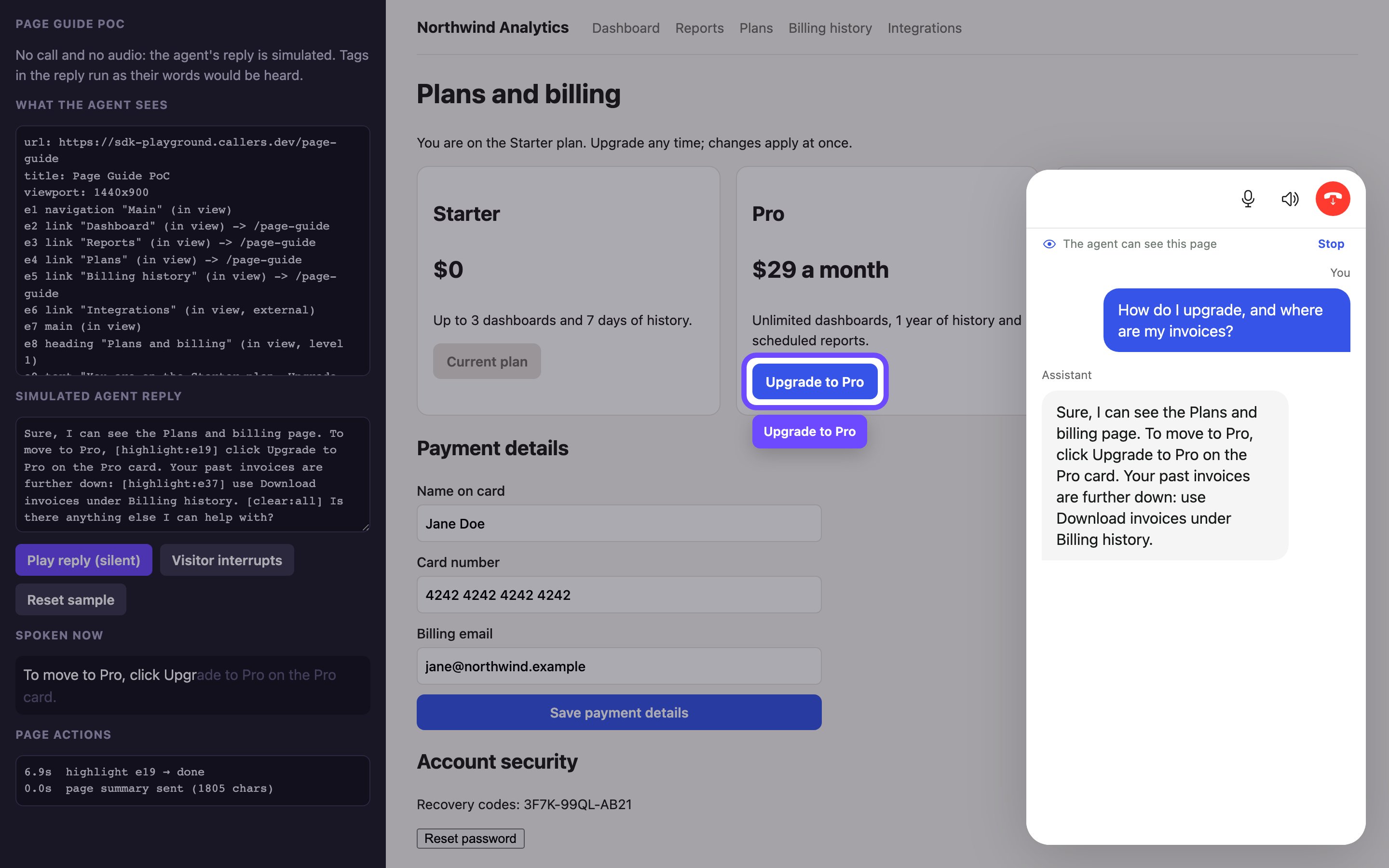Click the 'What the agent sees' page summary box
Screen dimensions: 1389x868
[x=193, y=250]
